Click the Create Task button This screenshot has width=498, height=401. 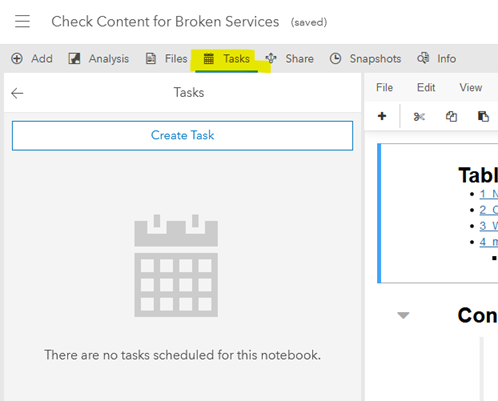coord(182,136)
